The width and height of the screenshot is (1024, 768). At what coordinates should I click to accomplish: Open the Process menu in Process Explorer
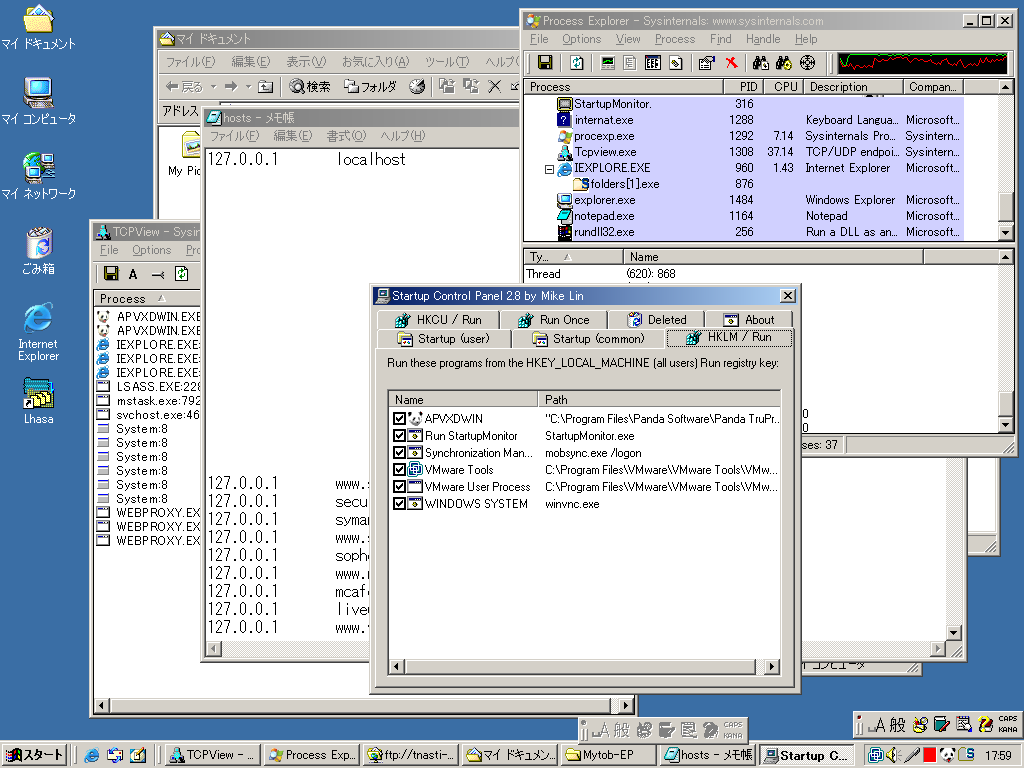pyautogui.click(x=675, y=39)
